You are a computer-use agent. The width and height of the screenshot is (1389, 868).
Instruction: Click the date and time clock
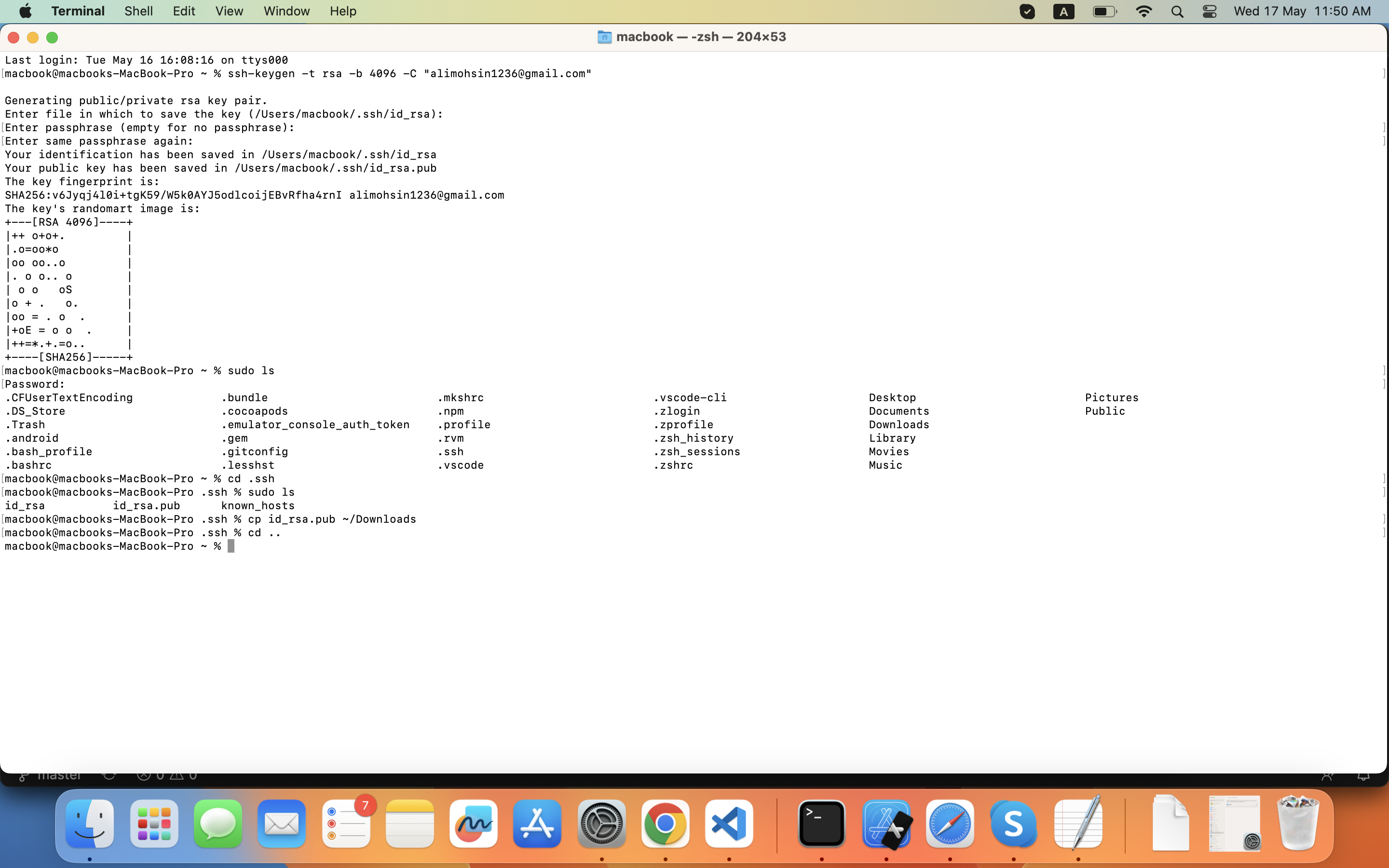(1302, 11)
